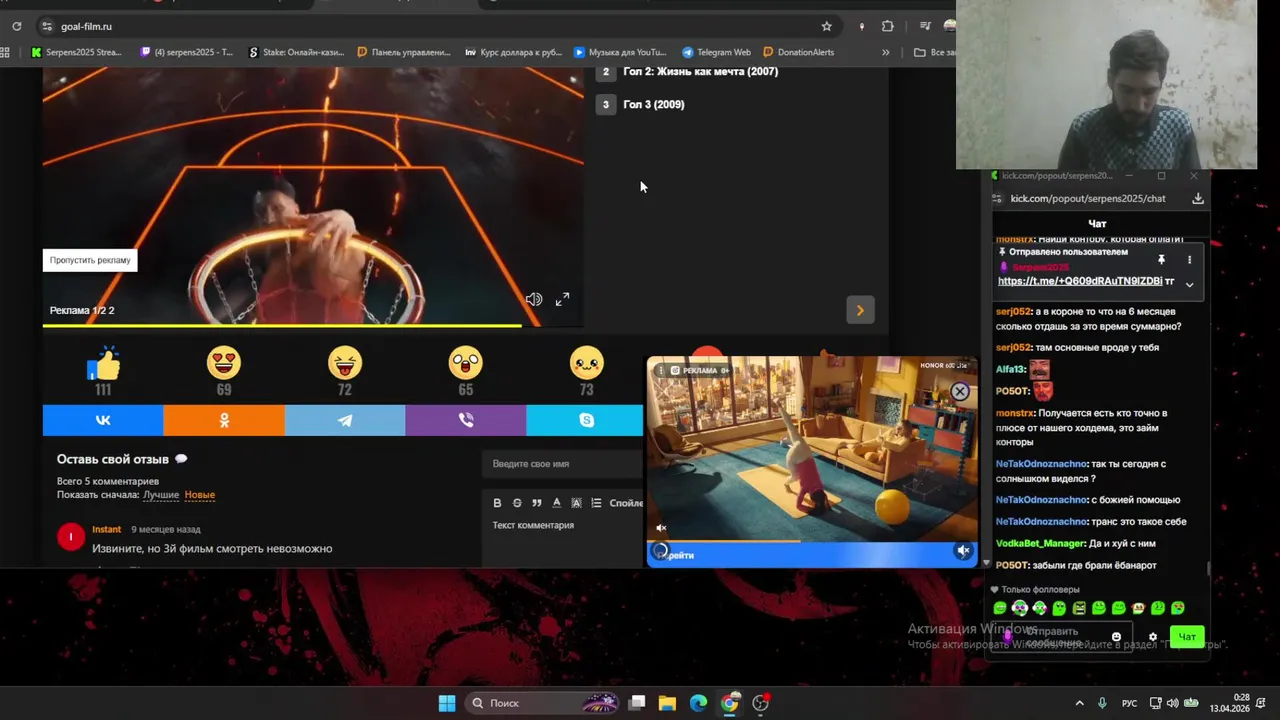Image resolution: width=1280 pixels, height=720 pixels.
Task: Enter fullscreen in the video player
Action: tap(562, 299)
